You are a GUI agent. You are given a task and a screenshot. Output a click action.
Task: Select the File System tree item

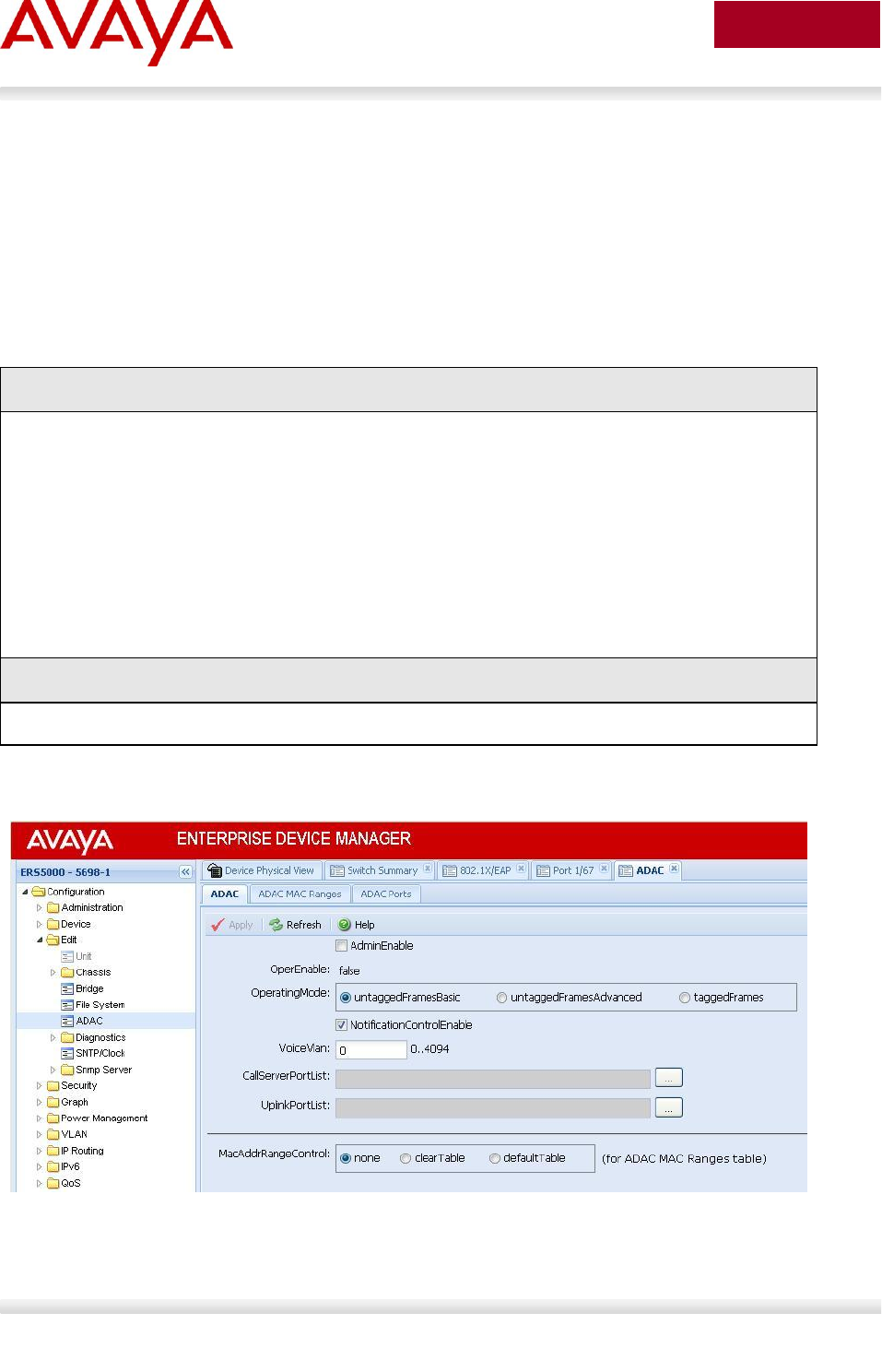click(x=100, y=1005)
